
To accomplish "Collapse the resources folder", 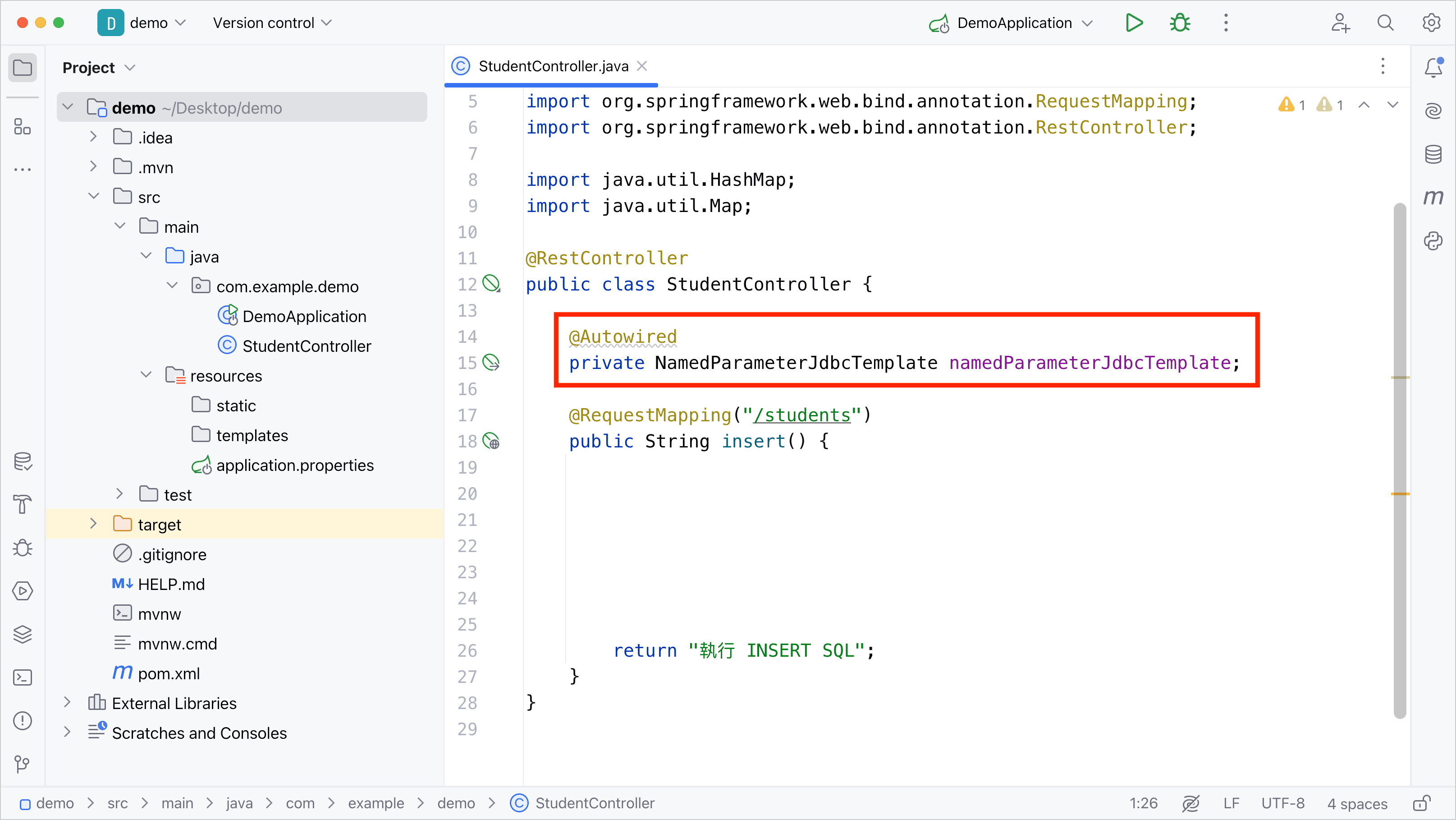I will (x=146, y=375).
